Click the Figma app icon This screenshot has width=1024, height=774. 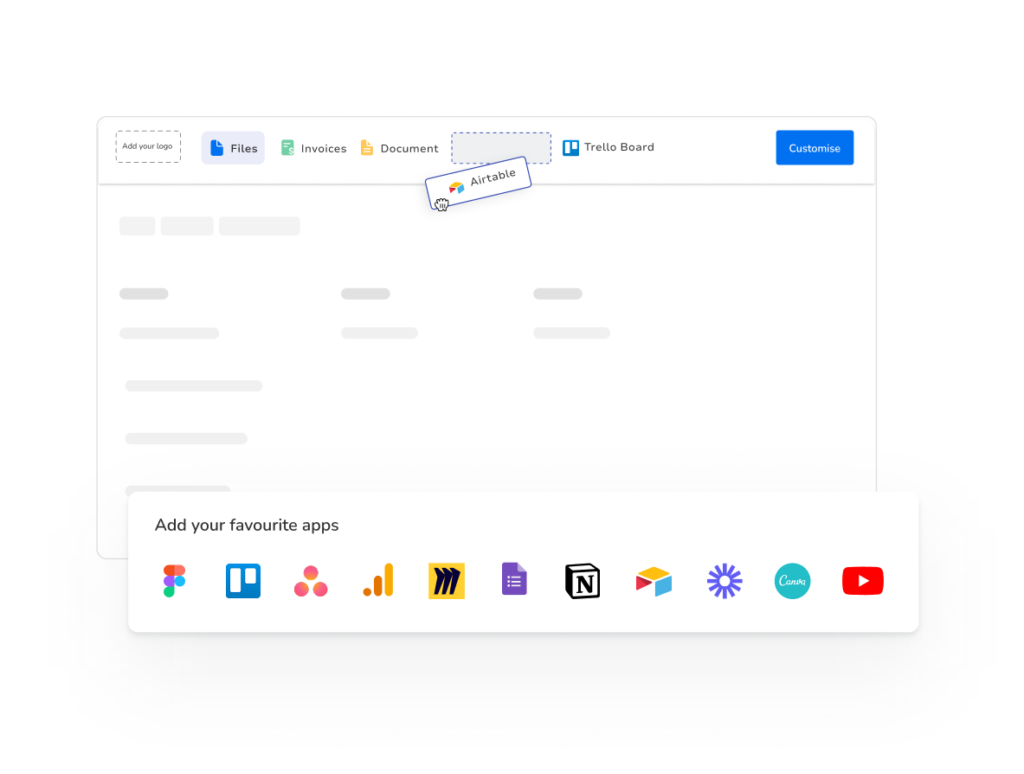tap(174, 581)
